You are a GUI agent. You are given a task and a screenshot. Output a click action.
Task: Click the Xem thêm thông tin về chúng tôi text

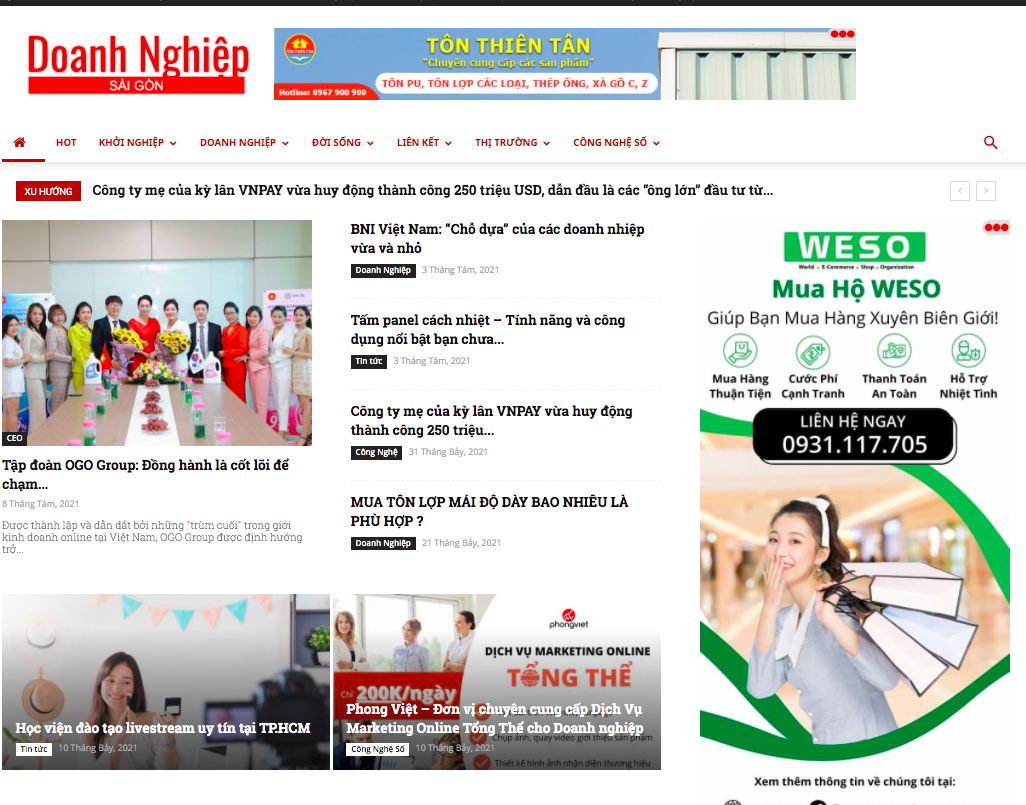click(855, 781)
